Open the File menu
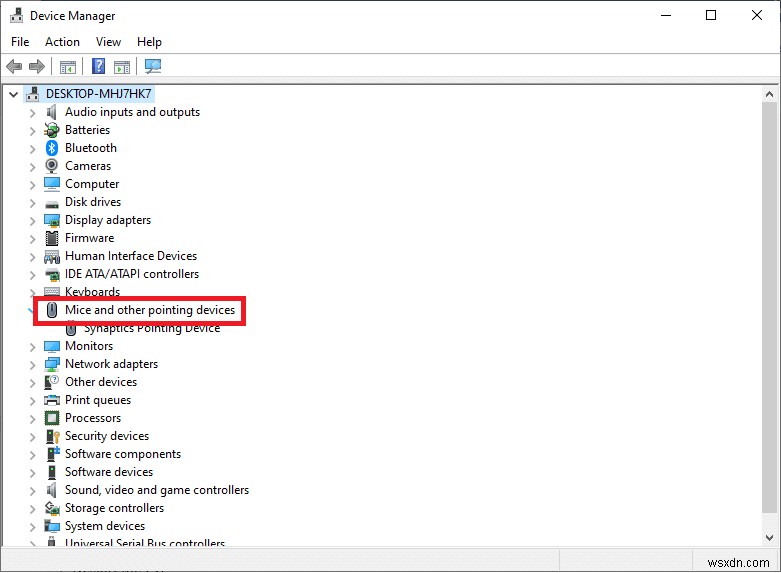781x573 pixels. (x=20, y=42)
